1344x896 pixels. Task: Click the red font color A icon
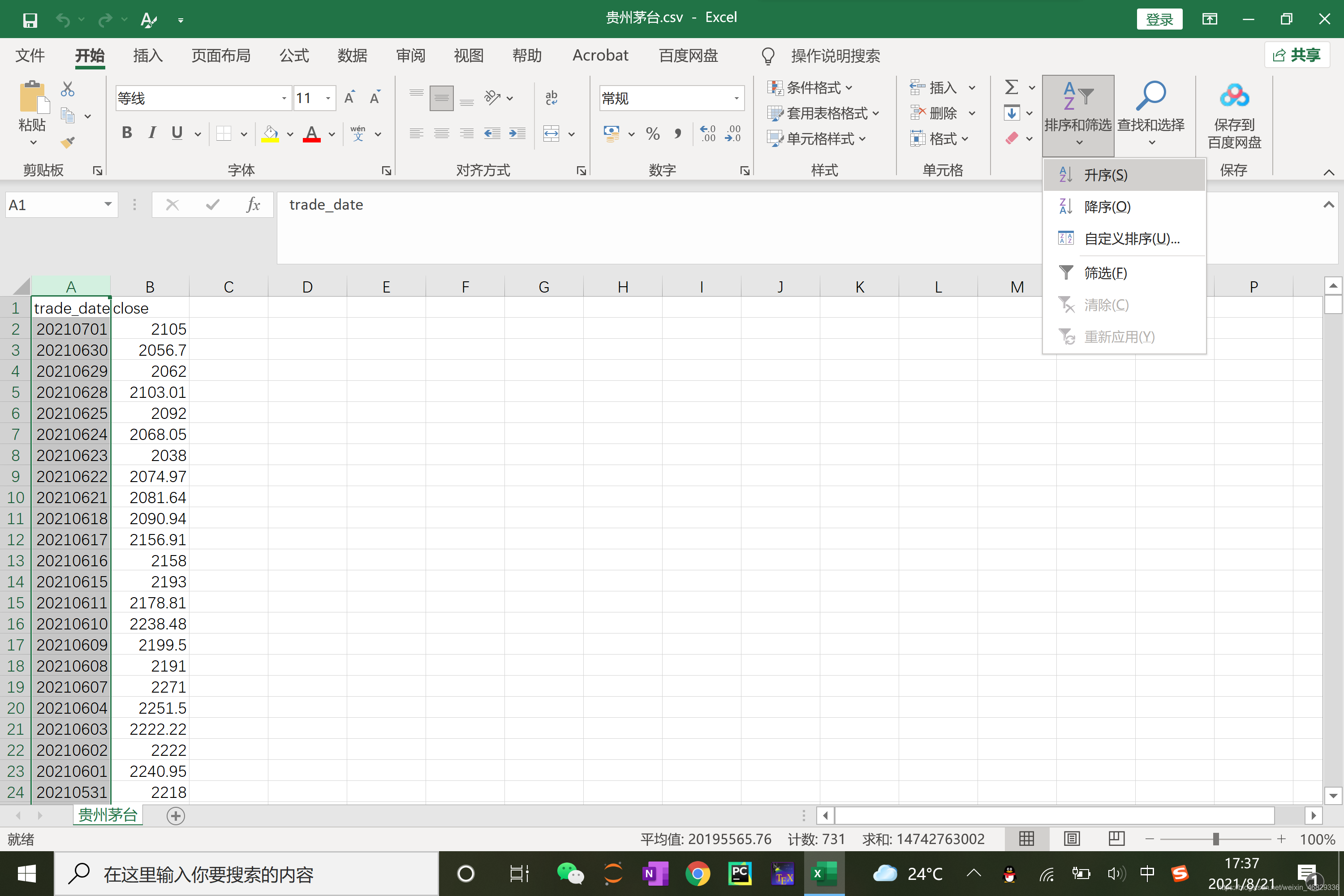[311, 134]
